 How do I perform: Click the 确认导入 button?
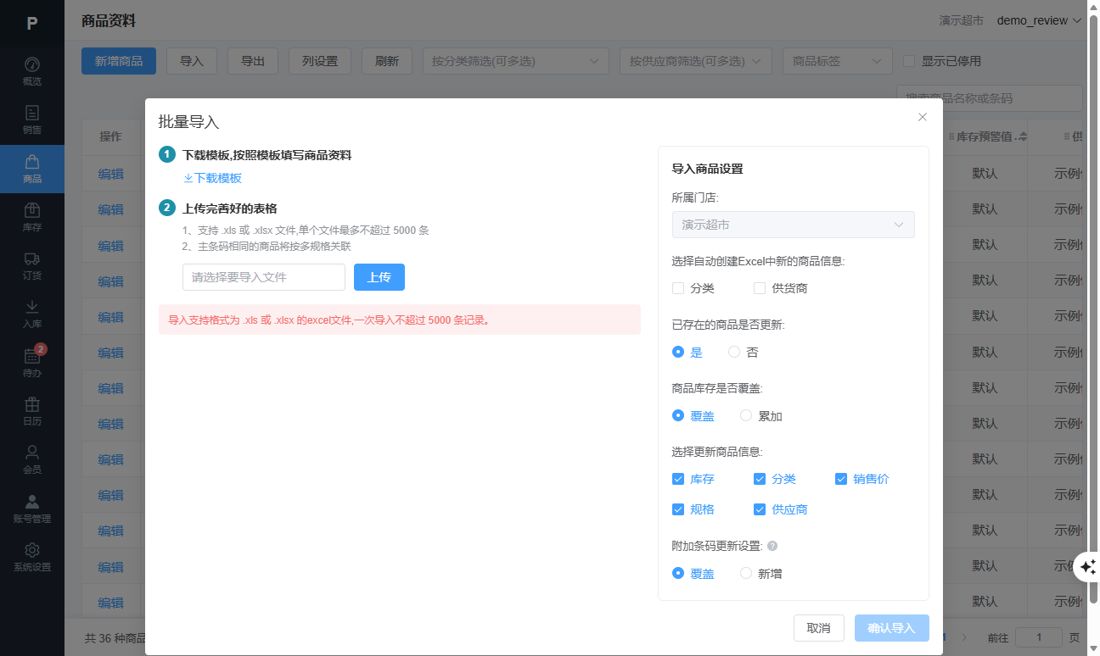click(x=892, y=628)
